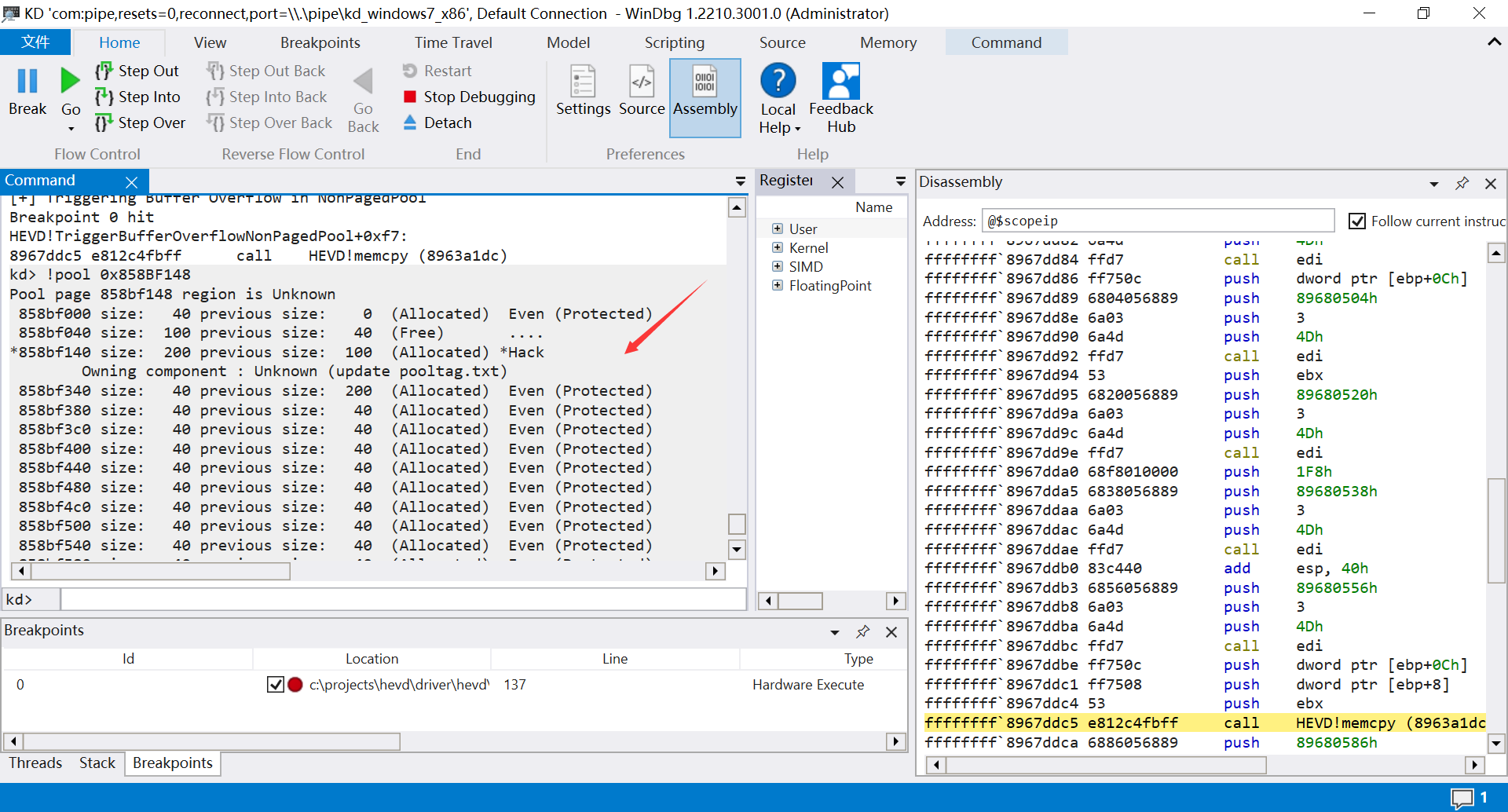The image size is (1508, 812).
Task: Collapse the ribbon with chevron
Action: (x=1494, y=42)
